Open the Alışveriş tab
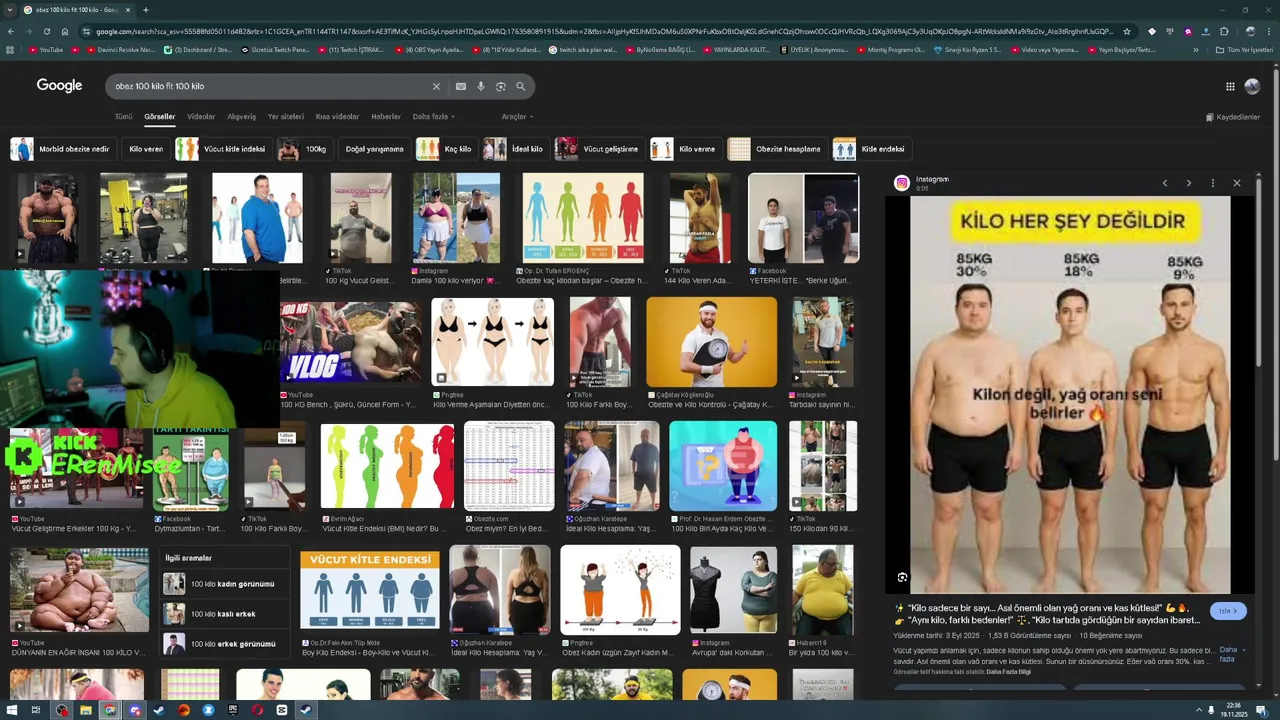 (x=241, y=117)
